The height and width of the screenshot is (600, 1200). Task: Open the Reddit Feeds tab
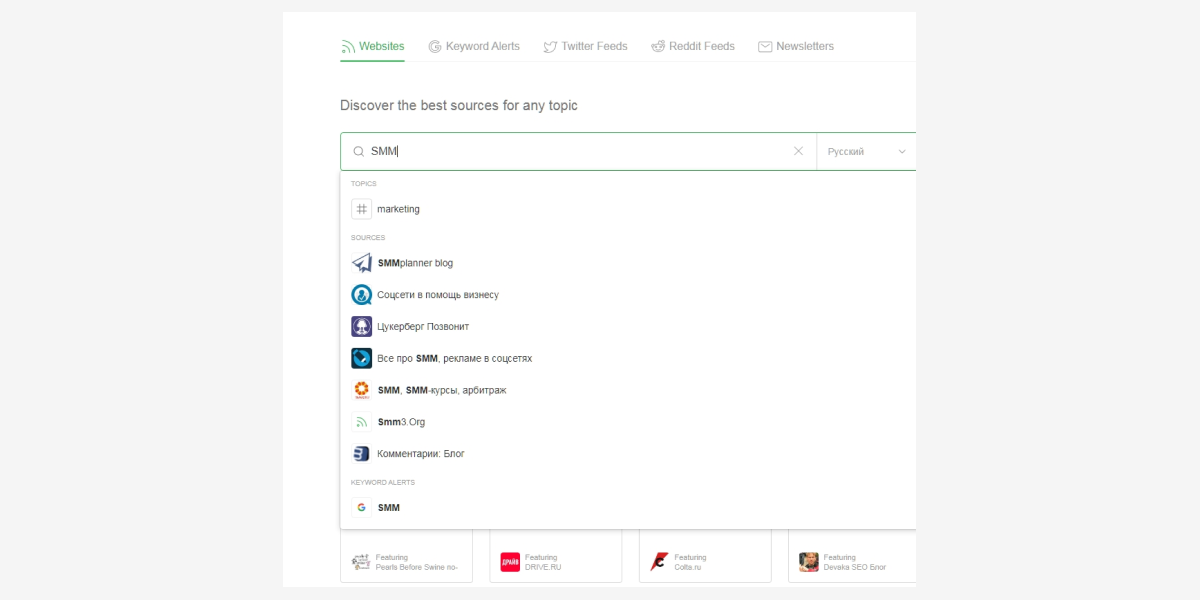(692, 46)
